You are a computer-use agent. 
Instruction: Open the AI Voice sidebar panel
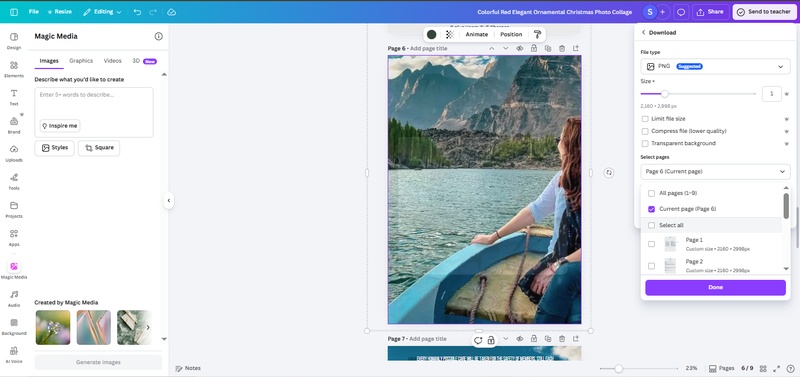(x=14, y=355)
